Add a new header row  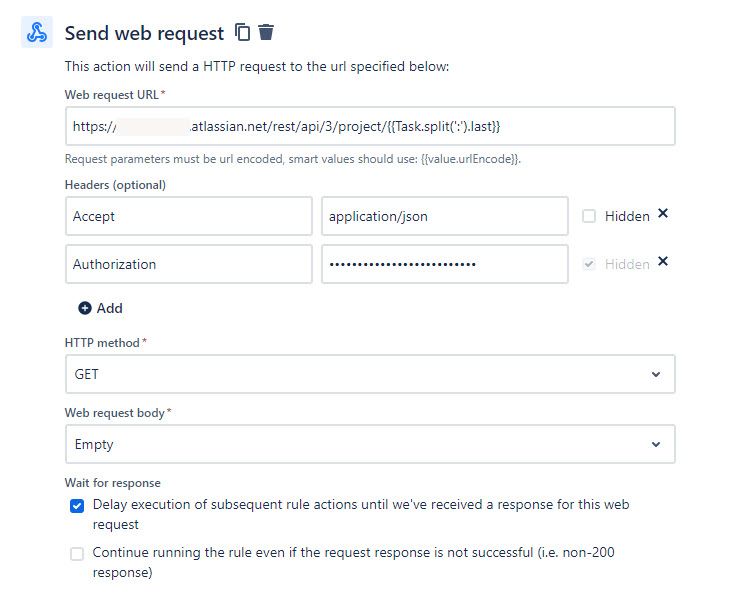100,308
